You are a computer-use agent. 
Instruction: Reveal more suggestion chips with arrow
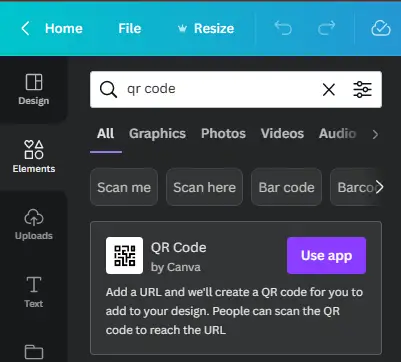[x=379, y=187]
